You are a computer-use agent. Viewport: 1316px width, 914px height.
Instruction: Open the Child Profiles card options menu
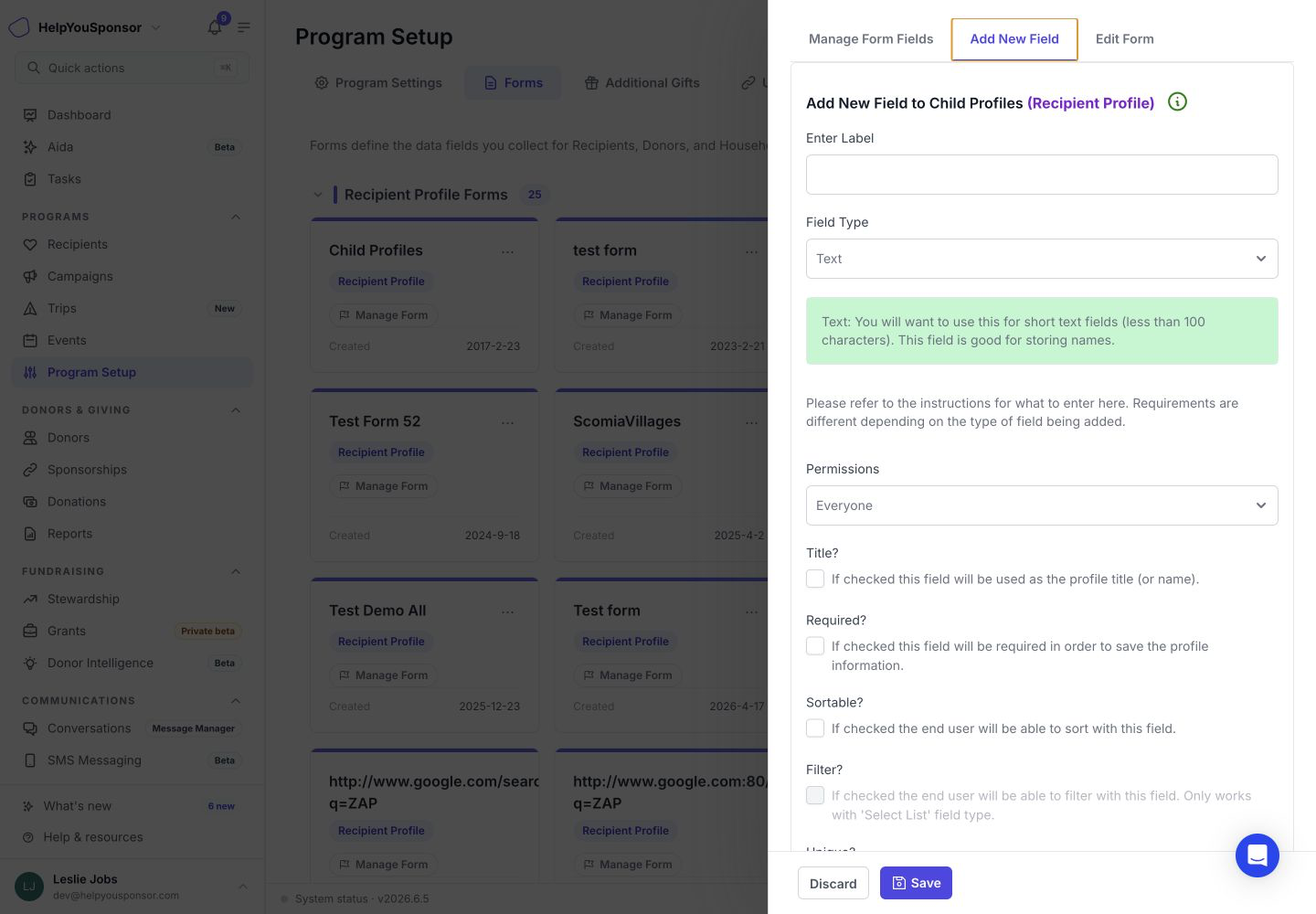tap(507, 251)
